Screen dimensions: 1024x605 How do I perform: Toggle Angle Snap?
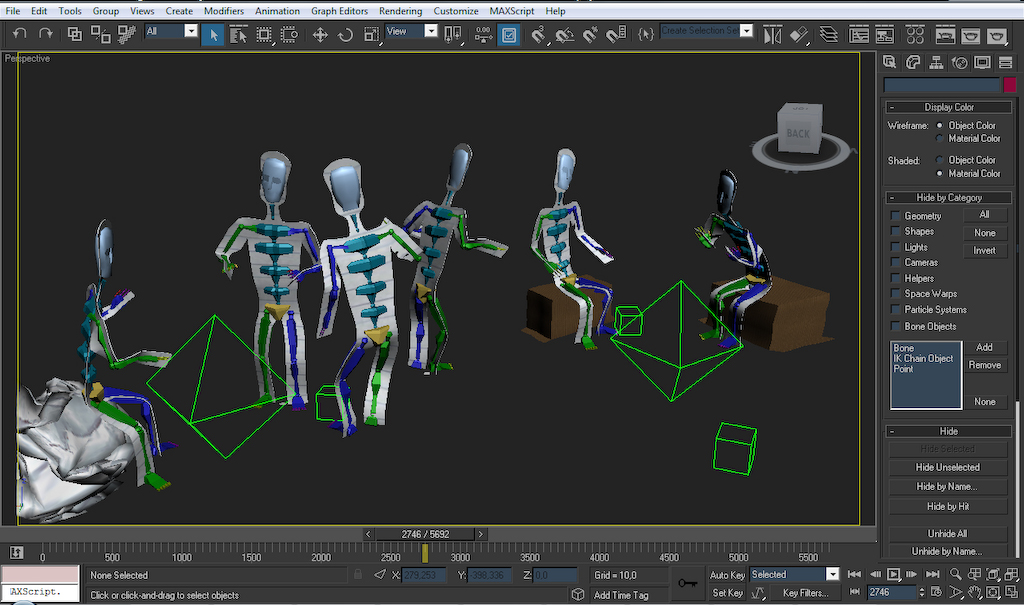564,34
